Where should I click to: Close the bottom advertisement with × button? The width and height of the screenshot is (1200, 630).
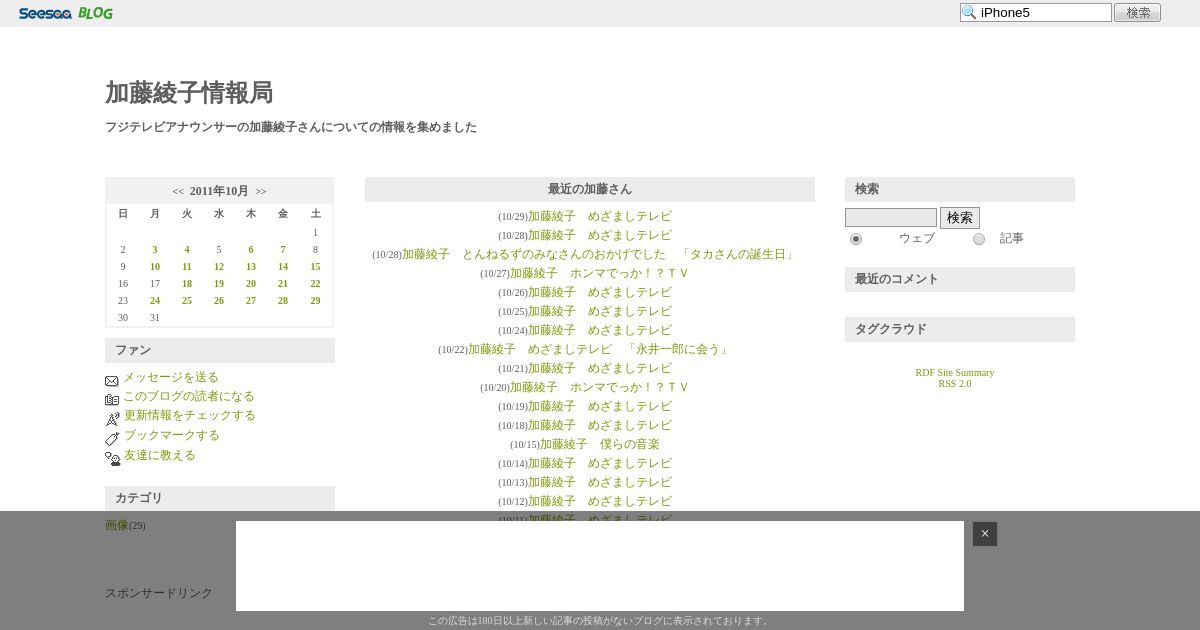coord(985,534)
